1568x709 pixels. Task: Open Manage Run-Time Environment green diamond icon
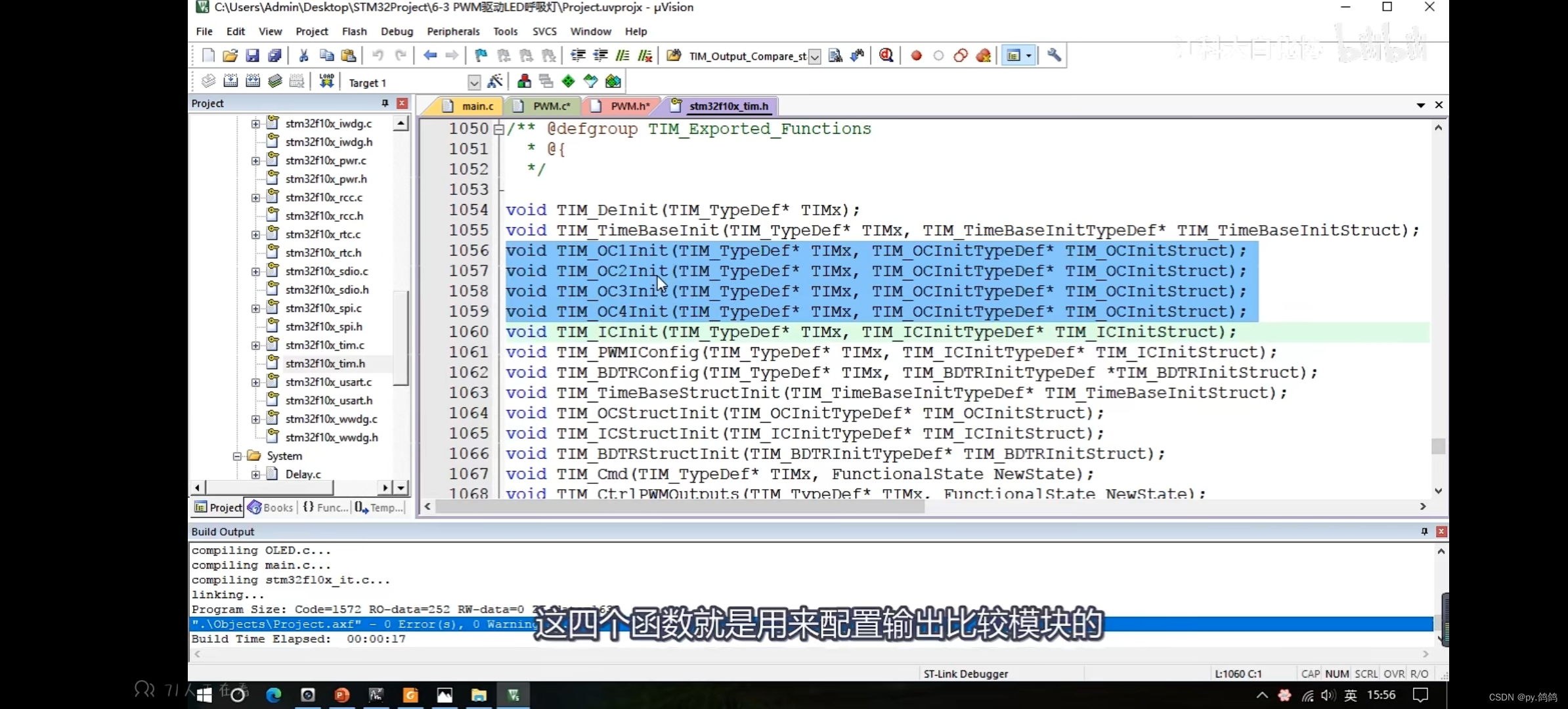568,81
